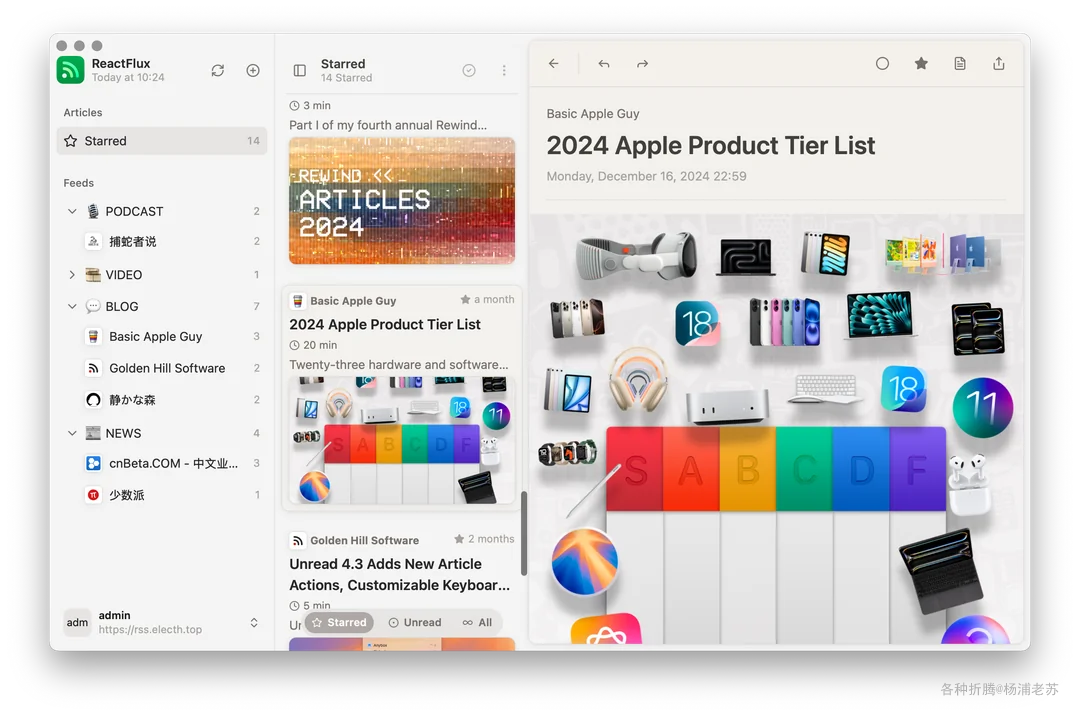
Task: Open the Basic Apple Guy feed
Action: [162, 337]
